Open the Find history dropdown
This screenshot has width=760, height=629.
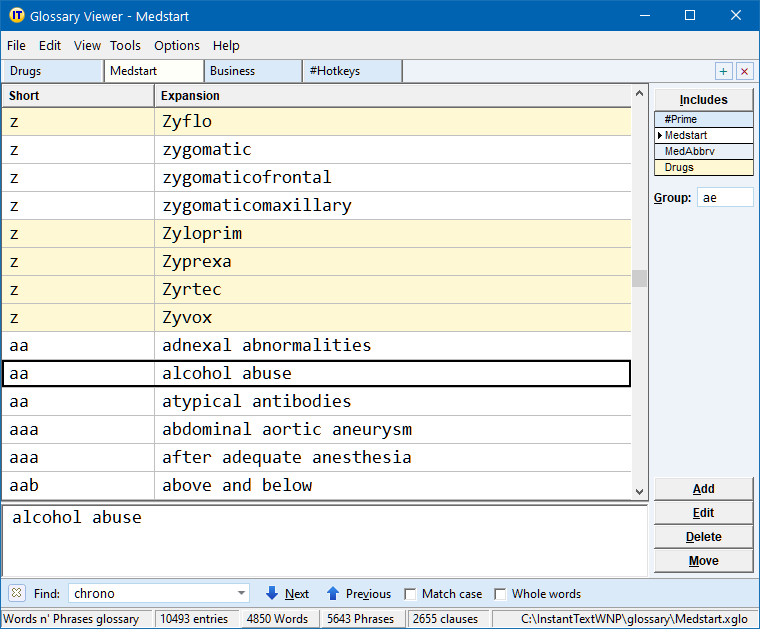pyautogui.click(x=241, y=593)
